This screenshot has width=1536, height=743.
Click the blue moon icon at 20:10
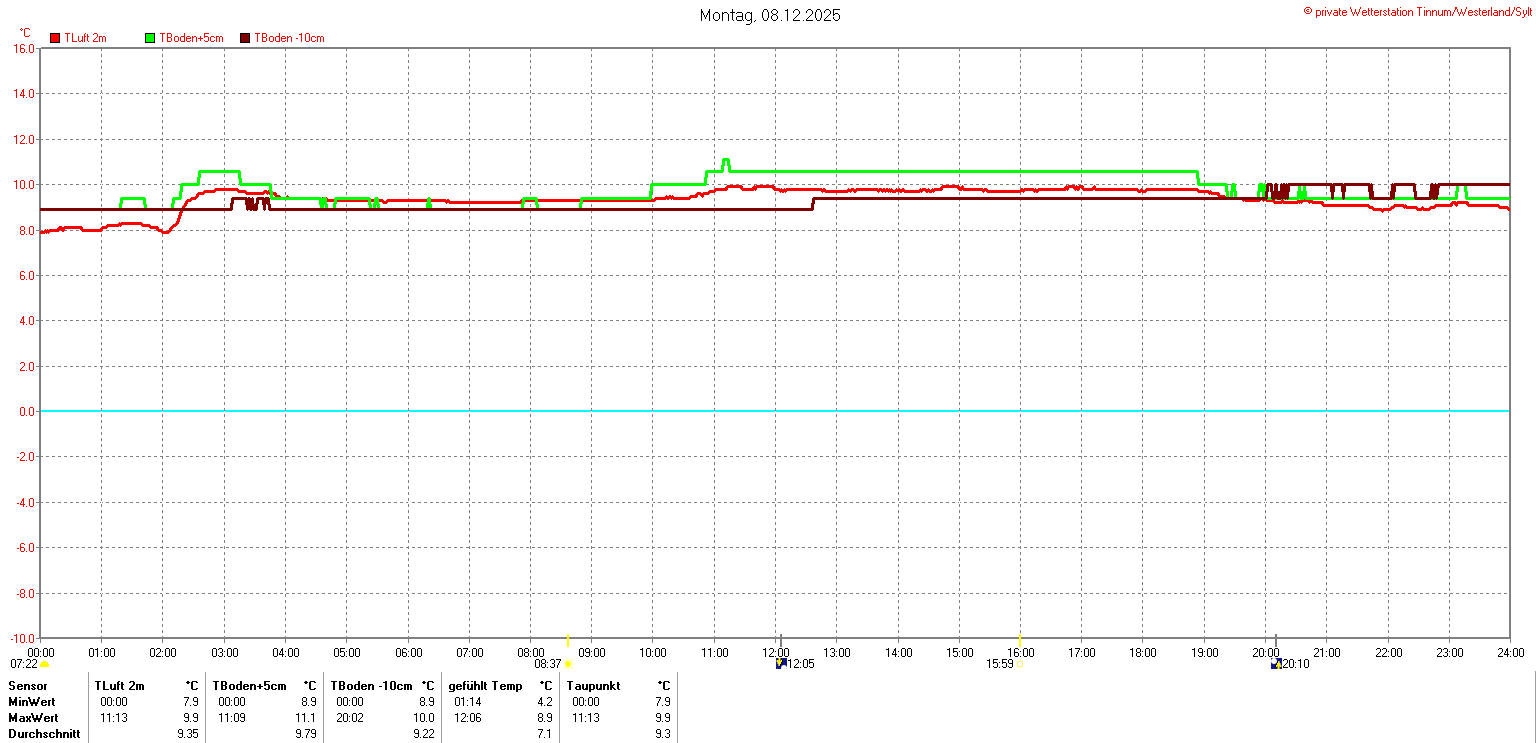(1276, 664)
